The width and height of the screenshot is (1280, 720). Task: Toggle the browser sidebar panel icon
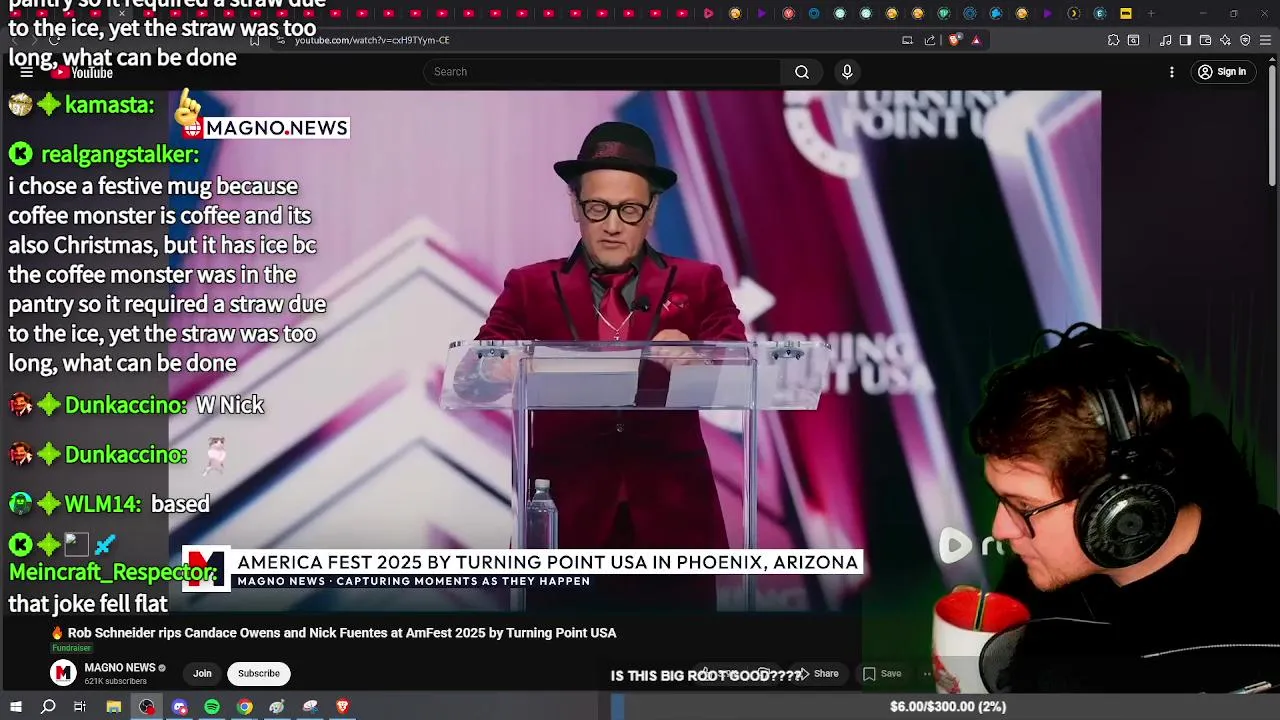pyautogui.click(x=1185, y=40)
